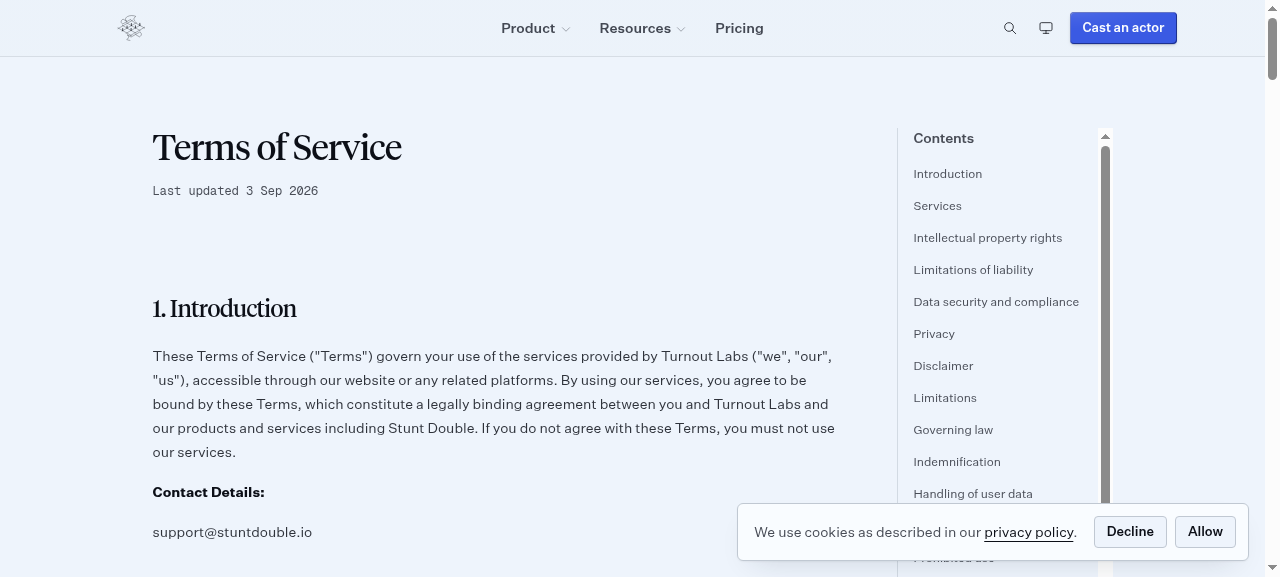The height and width of the screenshot is (577, 1280).
Task: Click the Contents panel scroll-up arrow
Action: (x=1105, y=136)
